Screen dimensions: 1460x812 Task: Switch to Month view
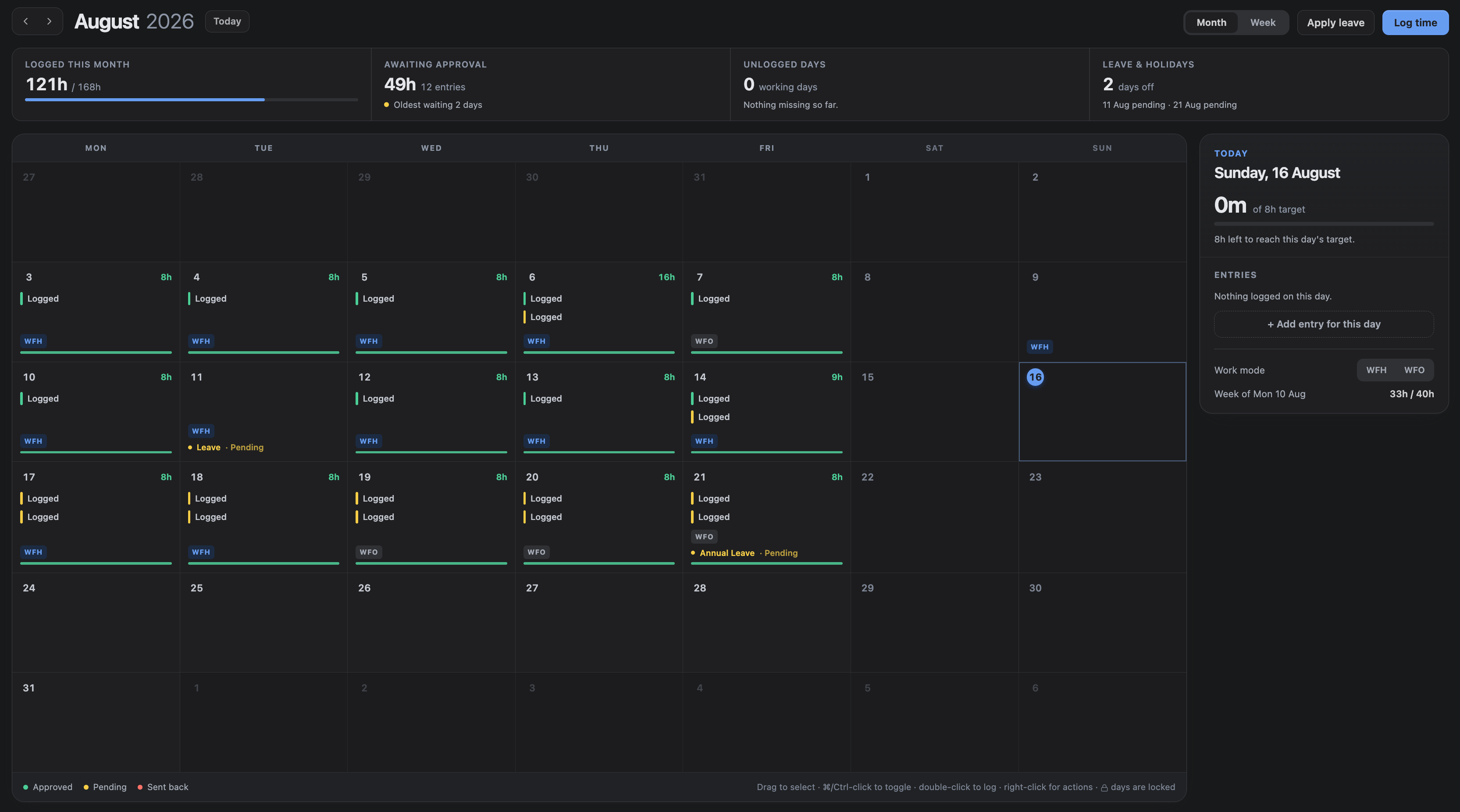[1211, 23]
